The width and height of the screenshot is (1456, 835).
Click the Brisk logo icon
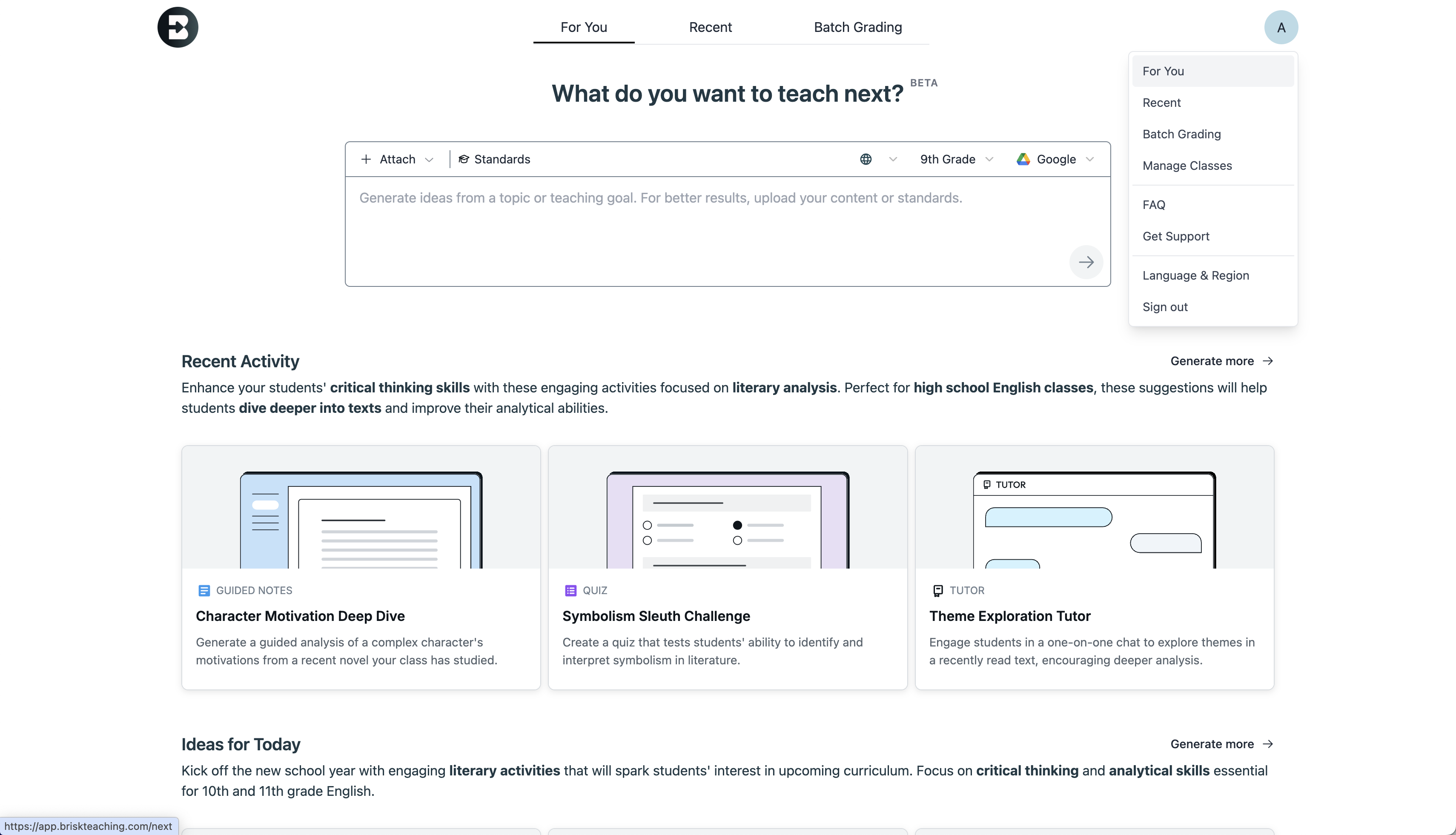click(x=178, y=27)
